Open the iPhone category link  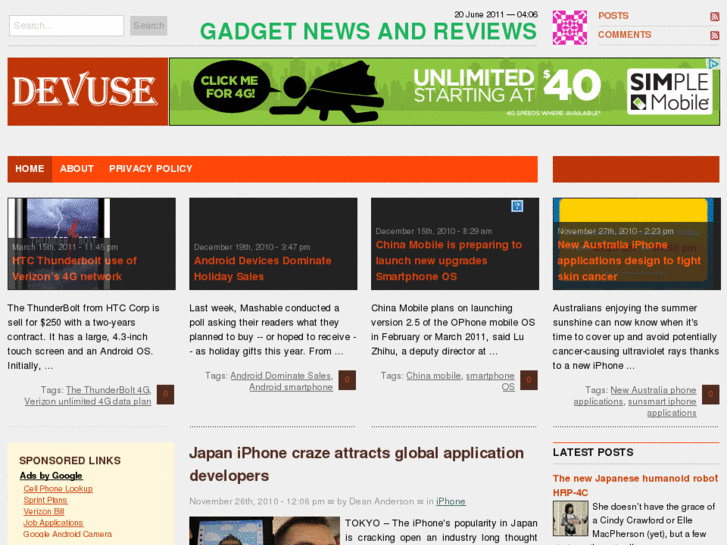point(451,501)
